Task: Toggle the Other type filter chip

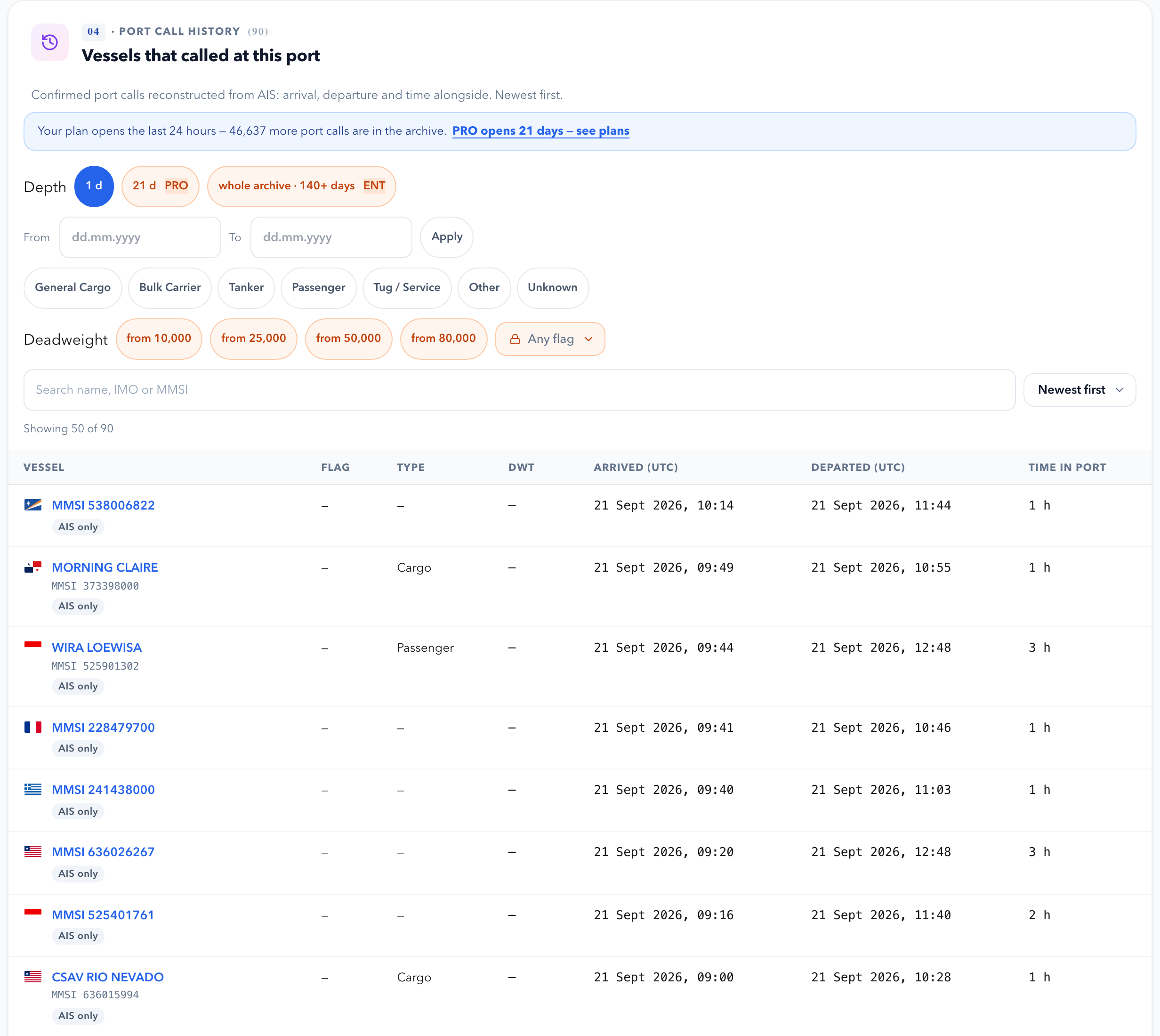Action: click(484, 288)
